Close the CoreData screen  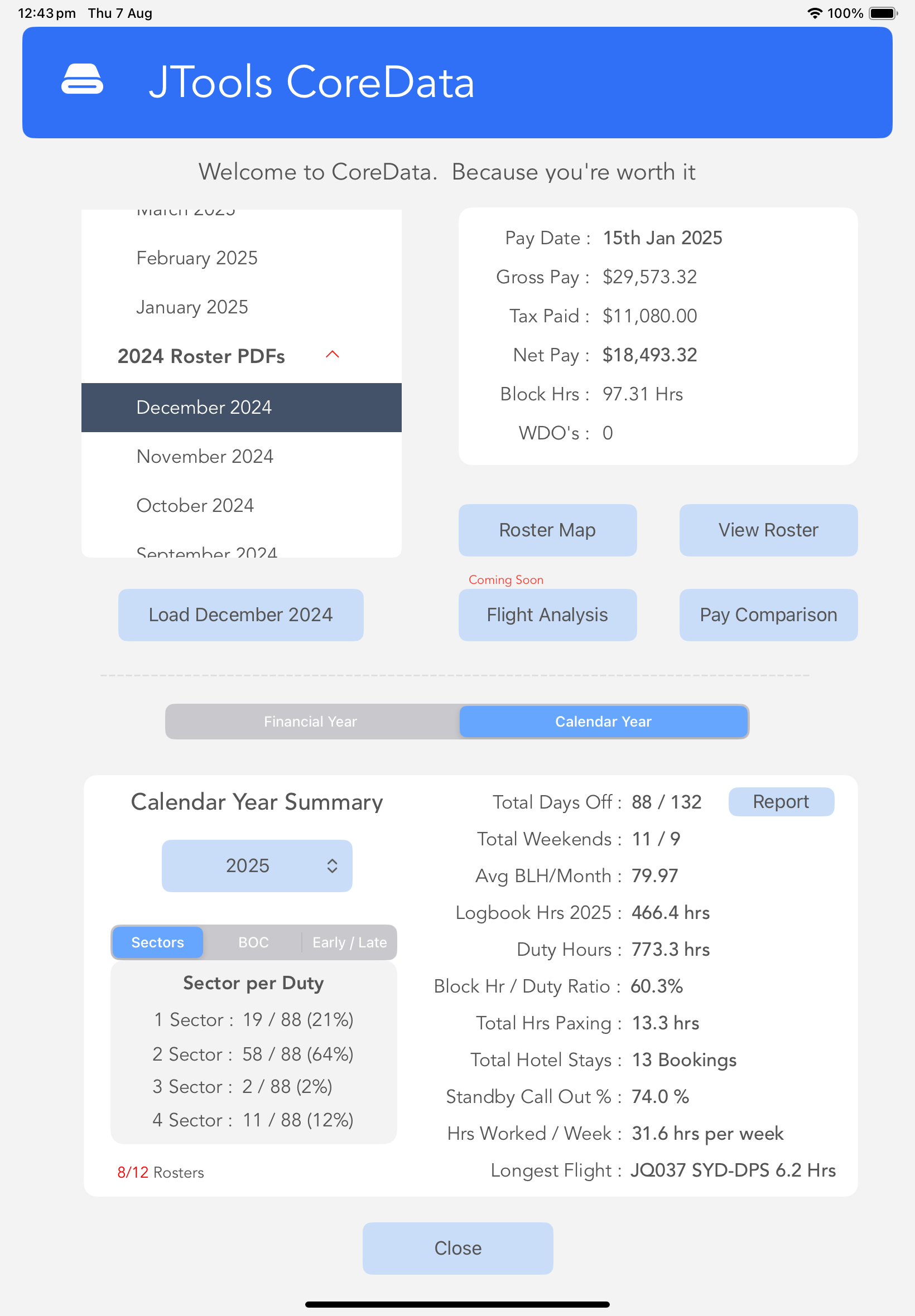pyautogui.click(x=457, y=1248)
